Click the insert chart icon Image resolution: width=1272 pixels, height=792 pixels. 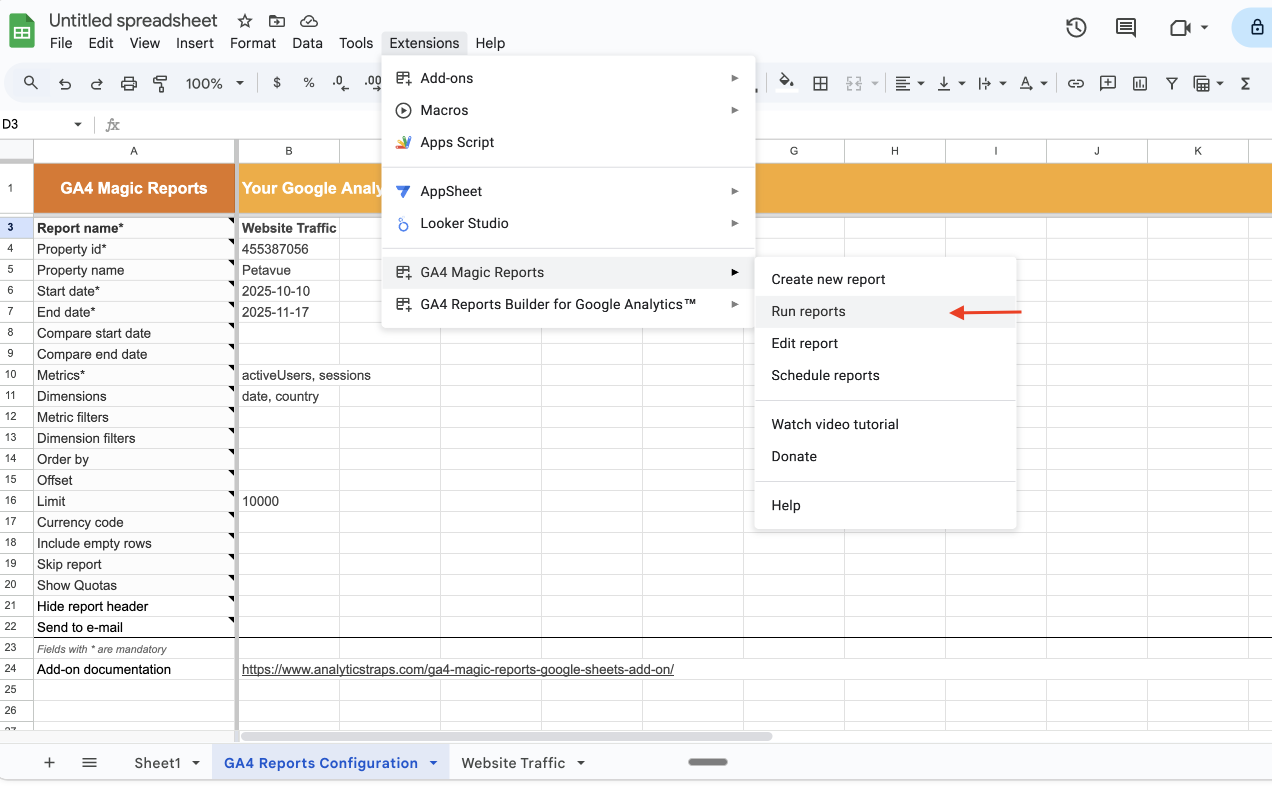(1140, 84)
